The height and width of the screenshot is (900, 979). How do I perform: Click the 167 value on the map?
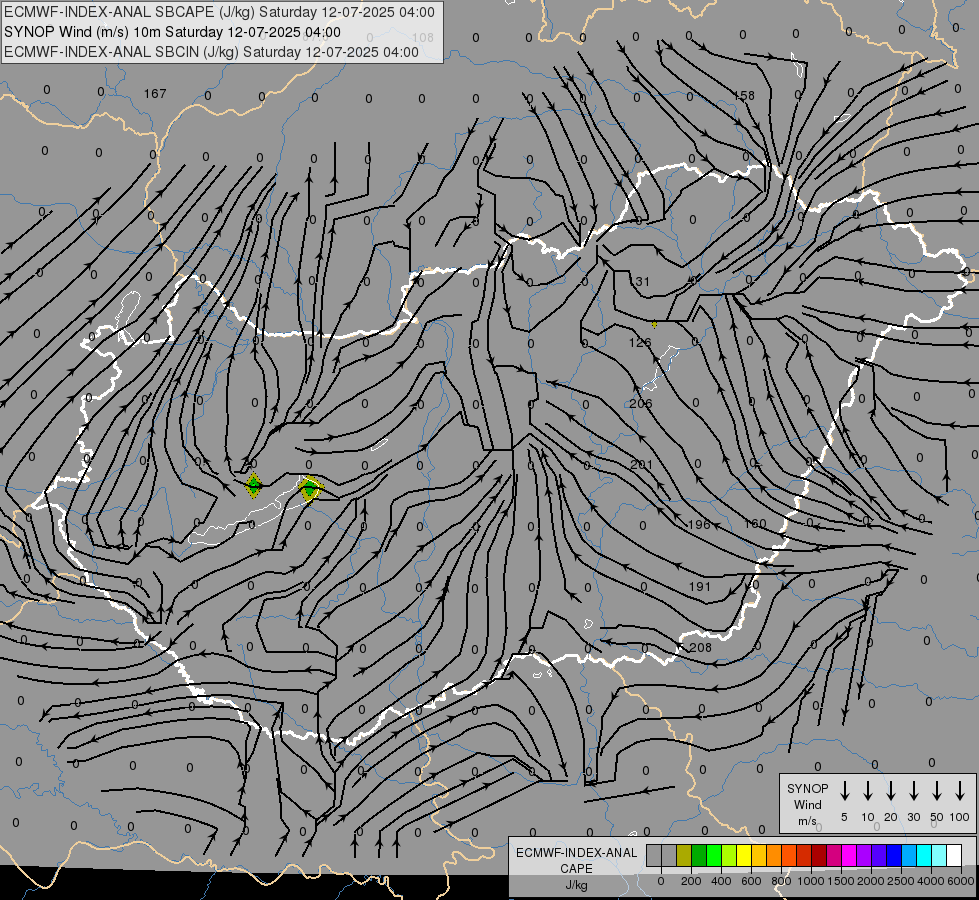coord(155,94)
